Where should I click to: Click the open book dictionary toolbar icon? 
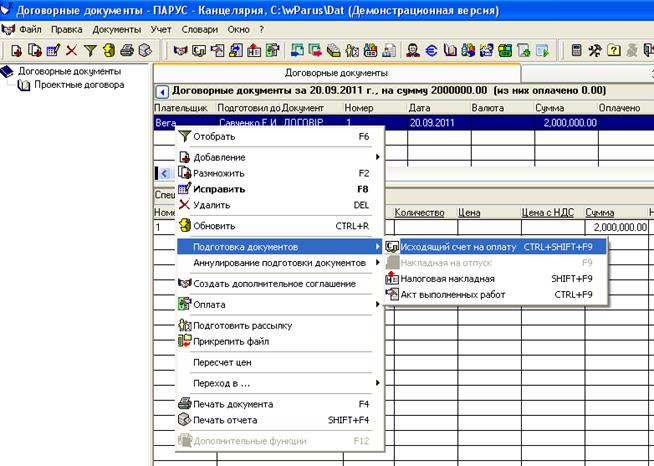[450, 50]
